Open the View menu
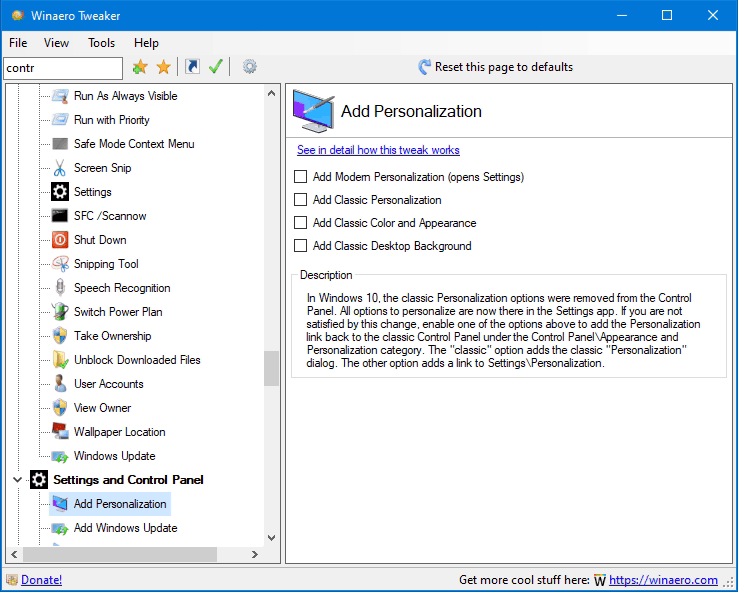738x592 pixels. (56, 43)
